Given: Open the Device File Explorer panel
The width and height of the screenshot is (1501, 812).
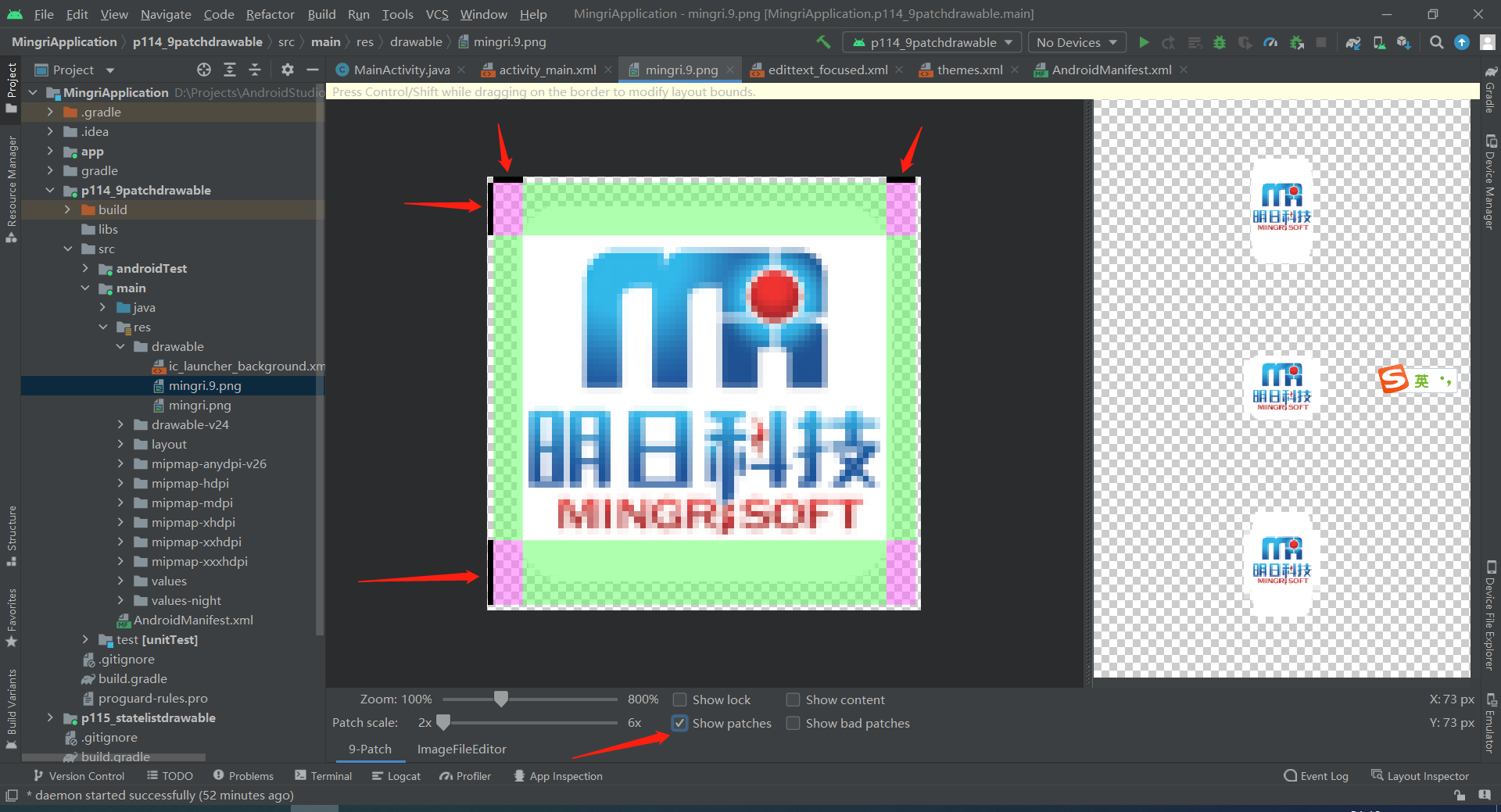Looking at the screenshot, I should point(1491,615).
